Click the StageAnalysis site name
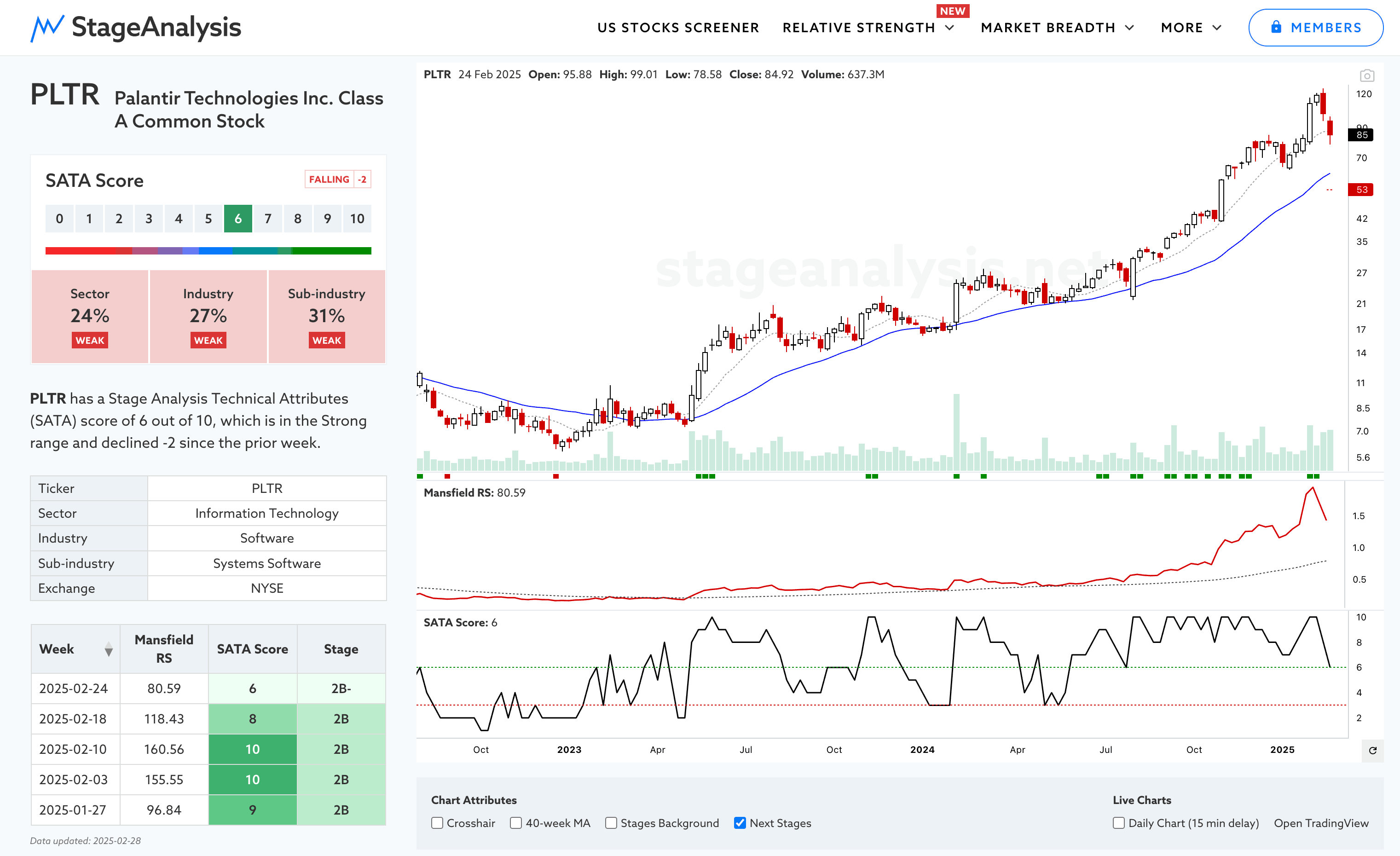This screenshot has width=1400, height=856. tap(156, 27)
